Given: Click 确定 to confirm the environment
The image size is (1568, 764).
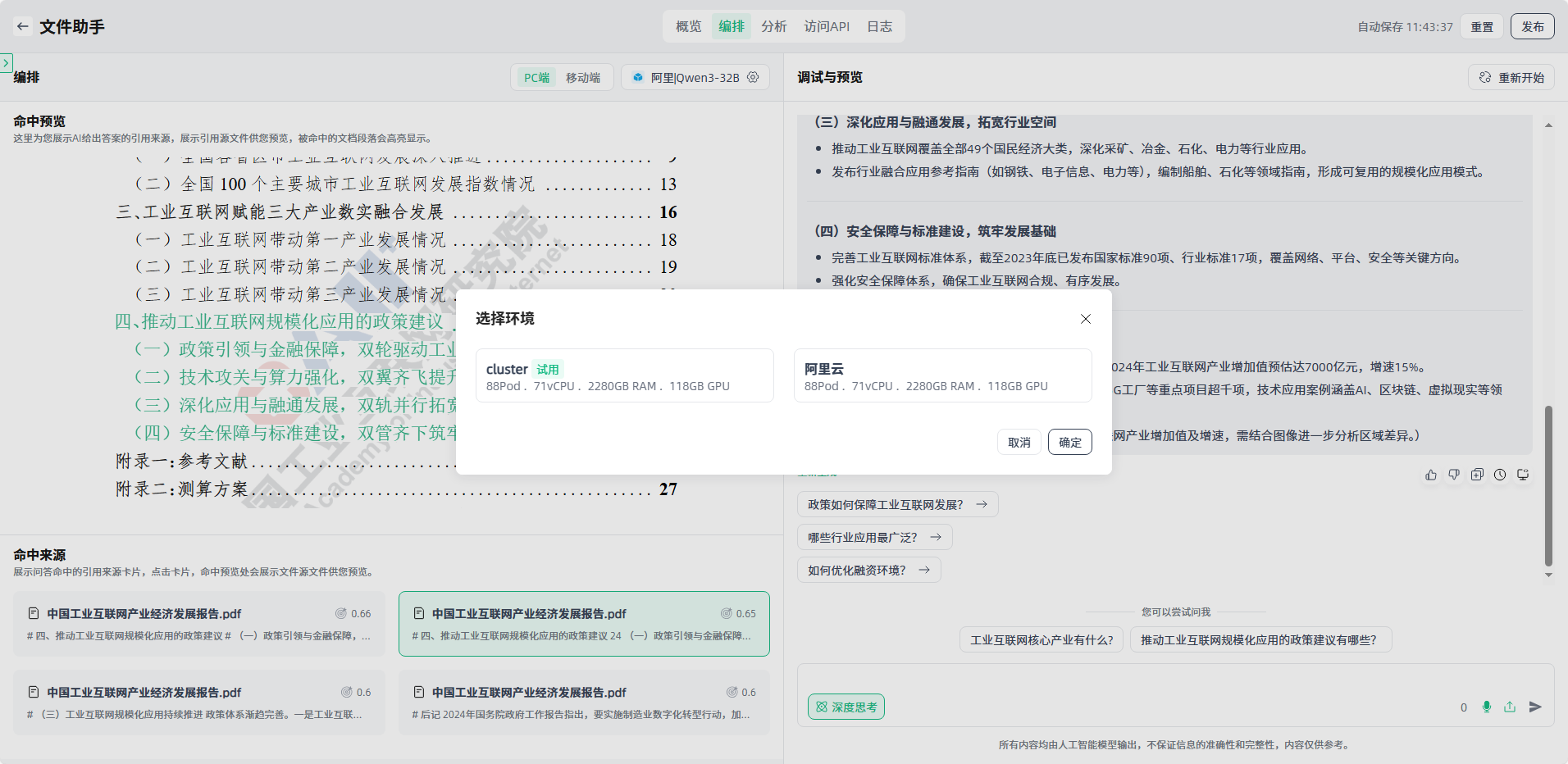Looking at the screenshot, I should 1069,442.
